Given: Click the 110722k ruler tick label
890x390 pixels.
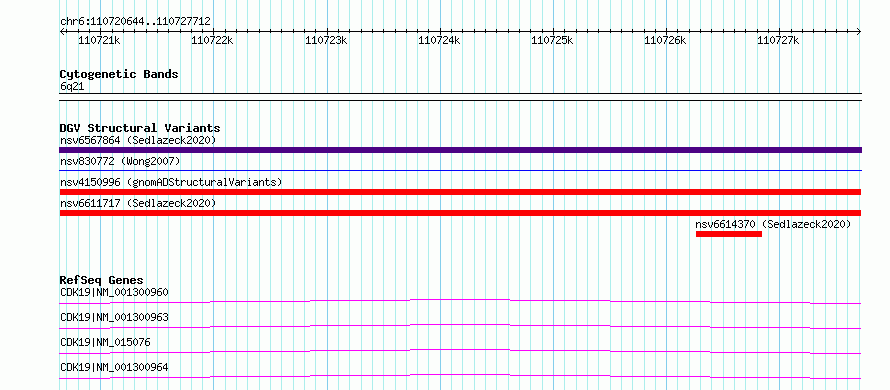Looking at the screenshot, I should click(x=212, y=41).
